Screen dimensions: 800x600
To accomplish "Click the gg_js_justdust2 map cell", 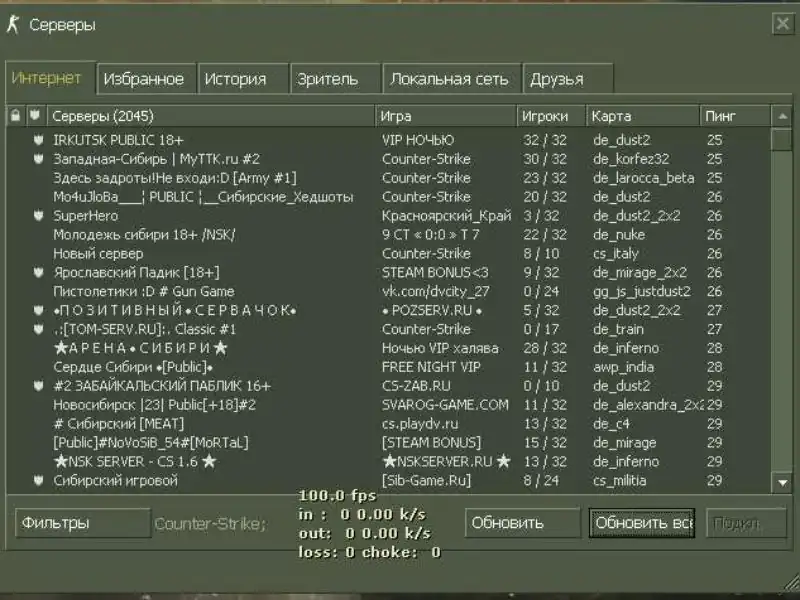I will click(642, 291).
